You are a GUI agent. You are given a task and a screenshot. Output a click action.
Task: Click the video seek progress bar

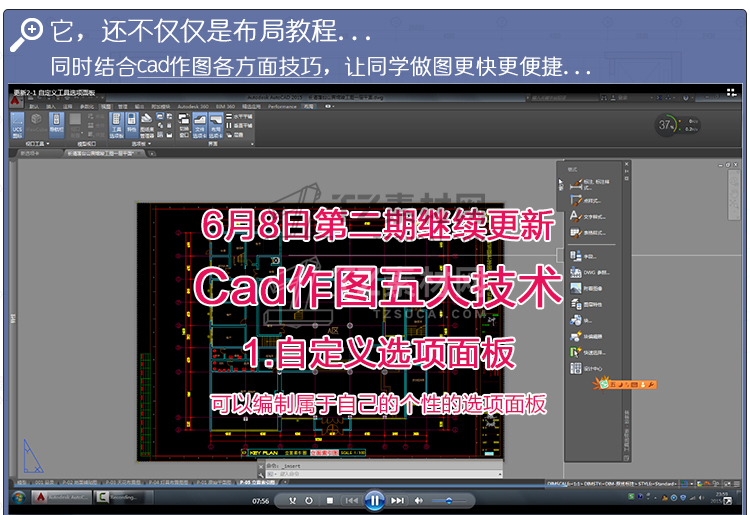375,486
